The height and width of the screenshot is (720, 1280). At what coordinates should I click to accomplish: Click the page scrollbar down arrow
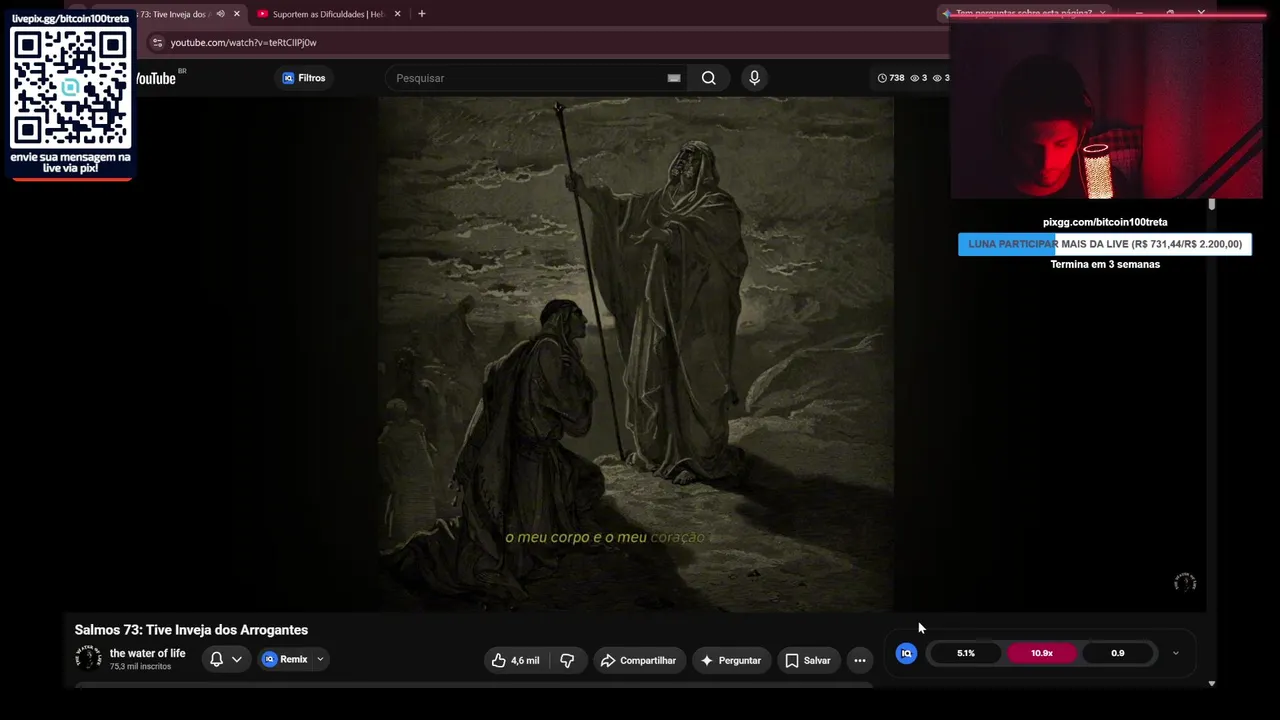1211,684
